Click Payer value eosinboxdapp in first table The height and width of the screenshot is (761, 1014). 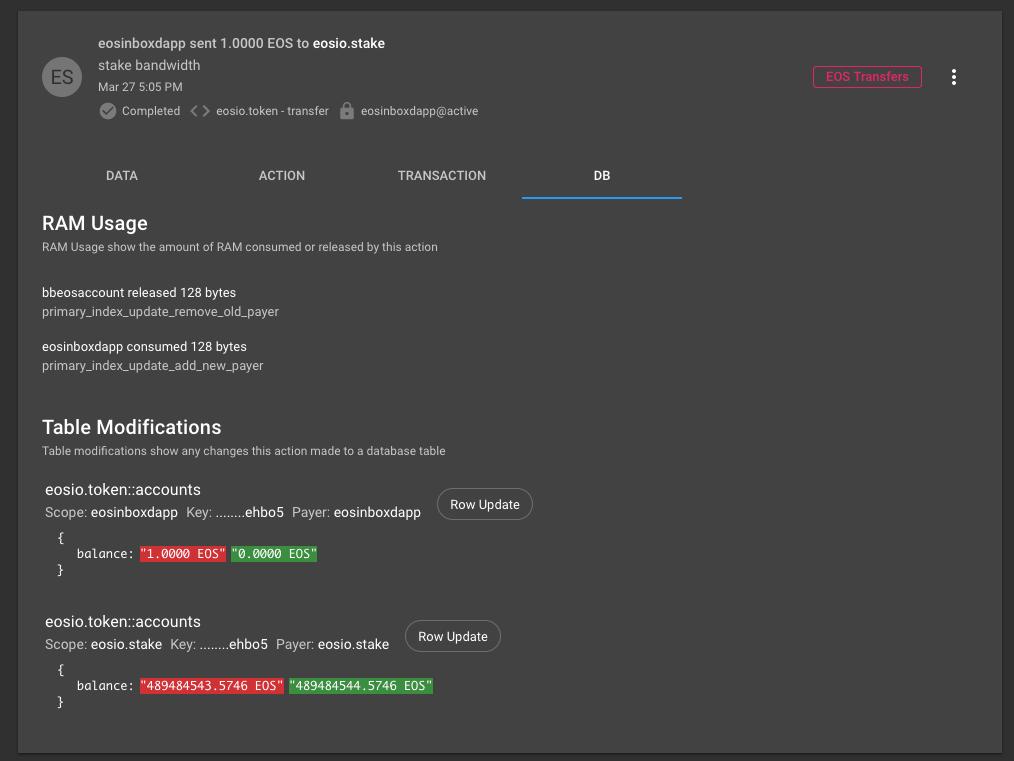(x=377, y=513)
